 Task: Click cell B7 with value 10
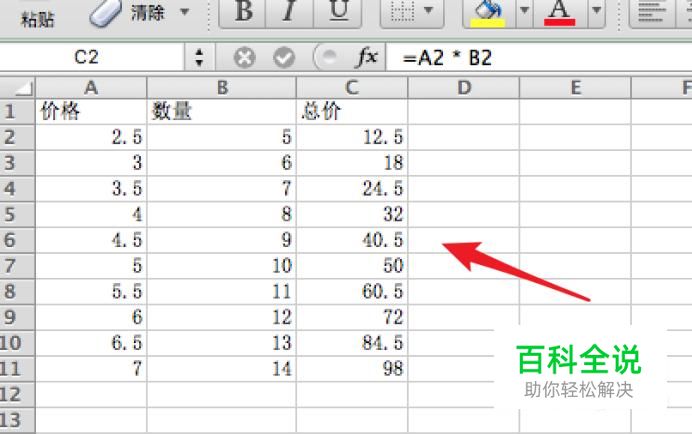pyautogui.click(x=222, y=266)
